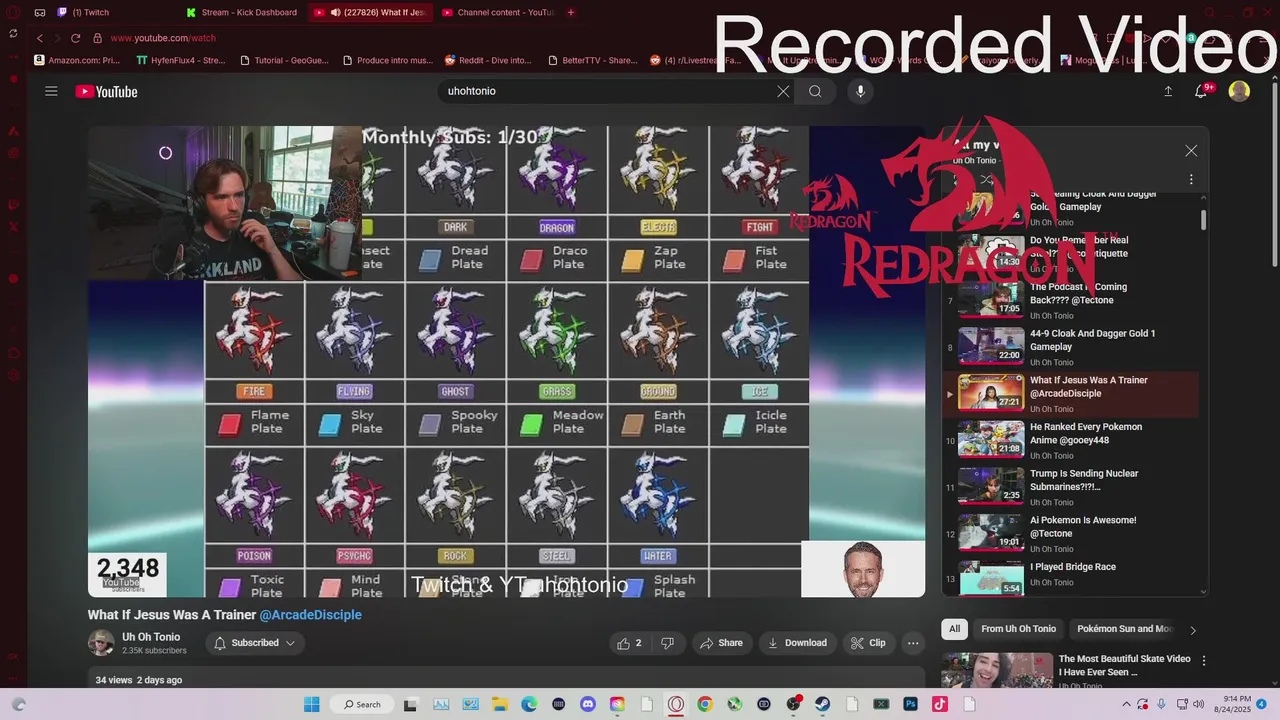
Task: Open the @ArcadeDisciple mention link
Action: tap(310, 615)
